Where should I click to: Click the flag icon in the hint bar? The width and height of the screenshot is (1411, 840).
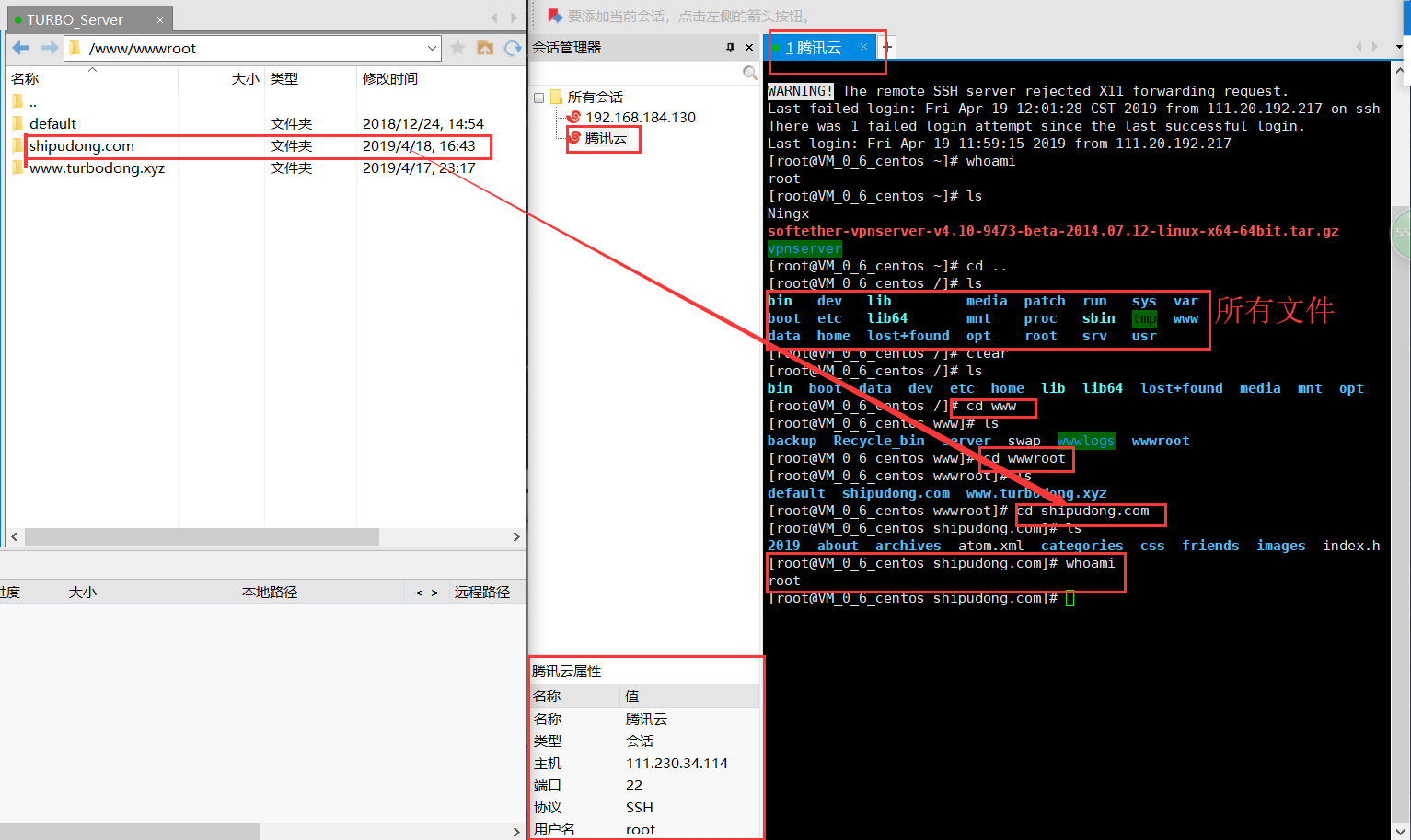tap(554, 16)
